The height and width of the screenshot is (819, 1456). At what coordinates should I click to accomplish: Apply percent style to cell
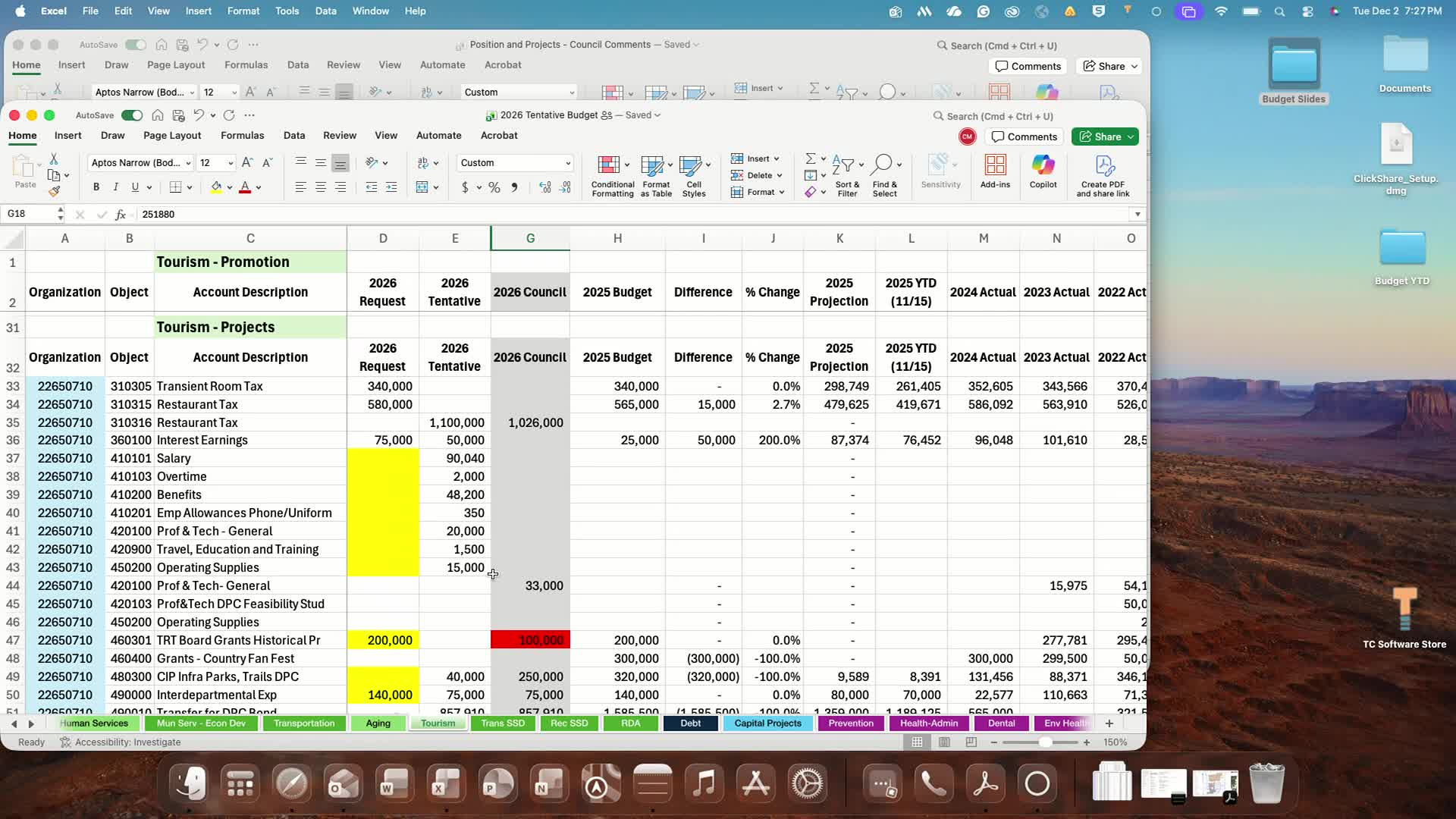pyautogui.click(x=494, y=187)
